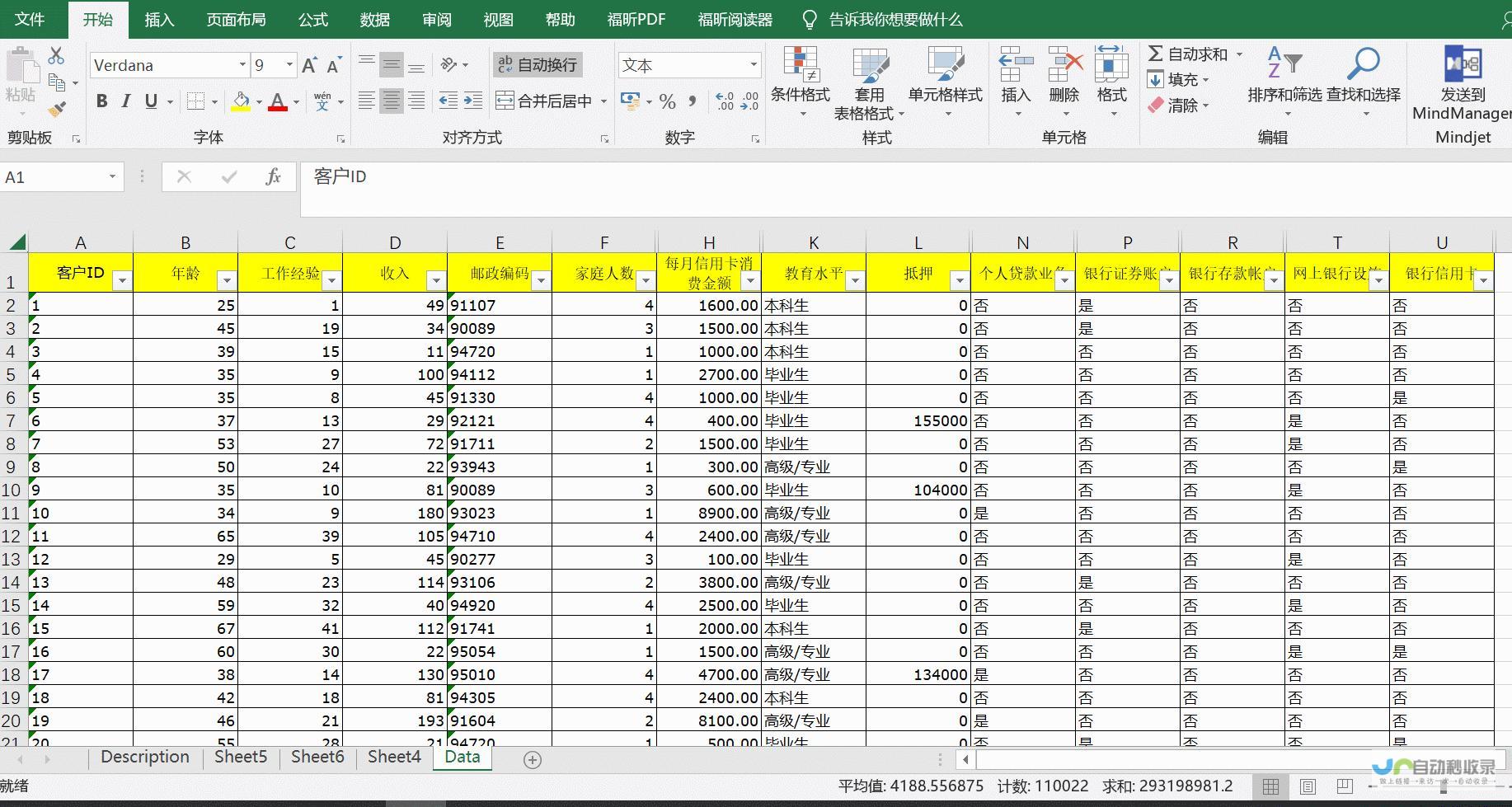This screenshot has height=807, width=1512.
Task: Apply comma style format
Action: tap(692, 101)
